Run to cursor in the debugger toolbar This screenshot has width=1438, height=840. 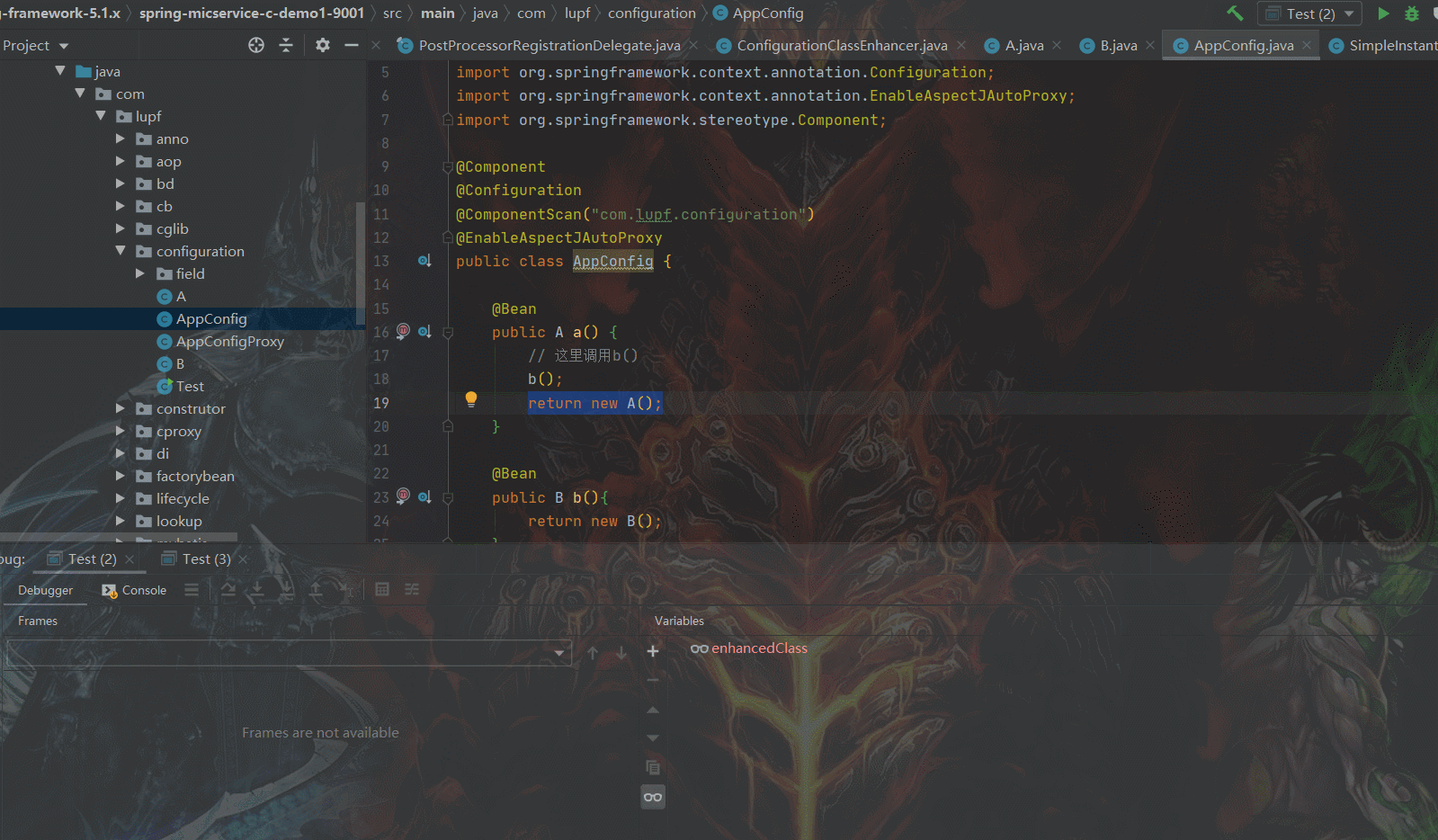tap(346, 590)
